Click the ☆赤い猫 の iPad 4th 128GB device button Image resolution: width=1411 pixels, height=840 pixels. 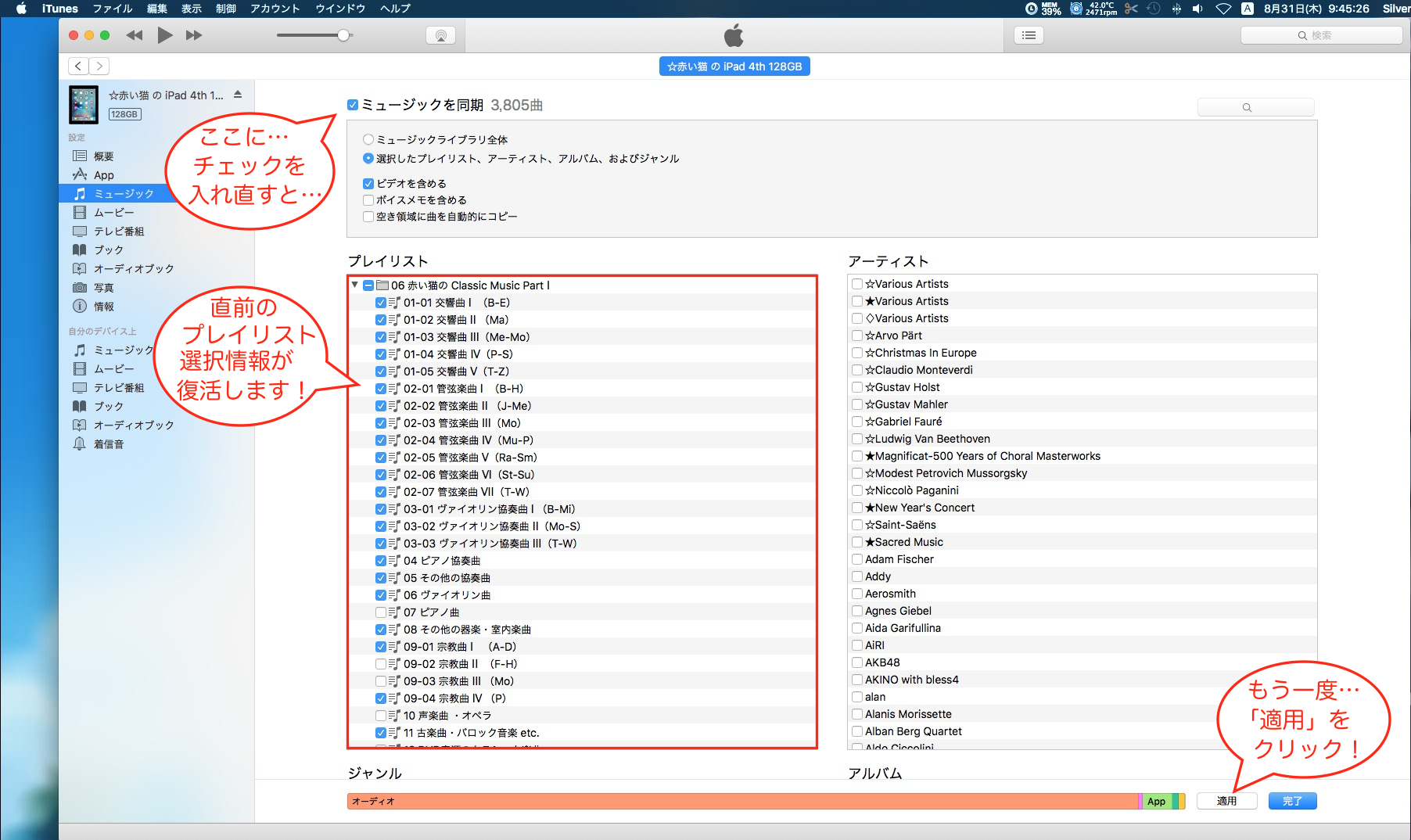734,66
